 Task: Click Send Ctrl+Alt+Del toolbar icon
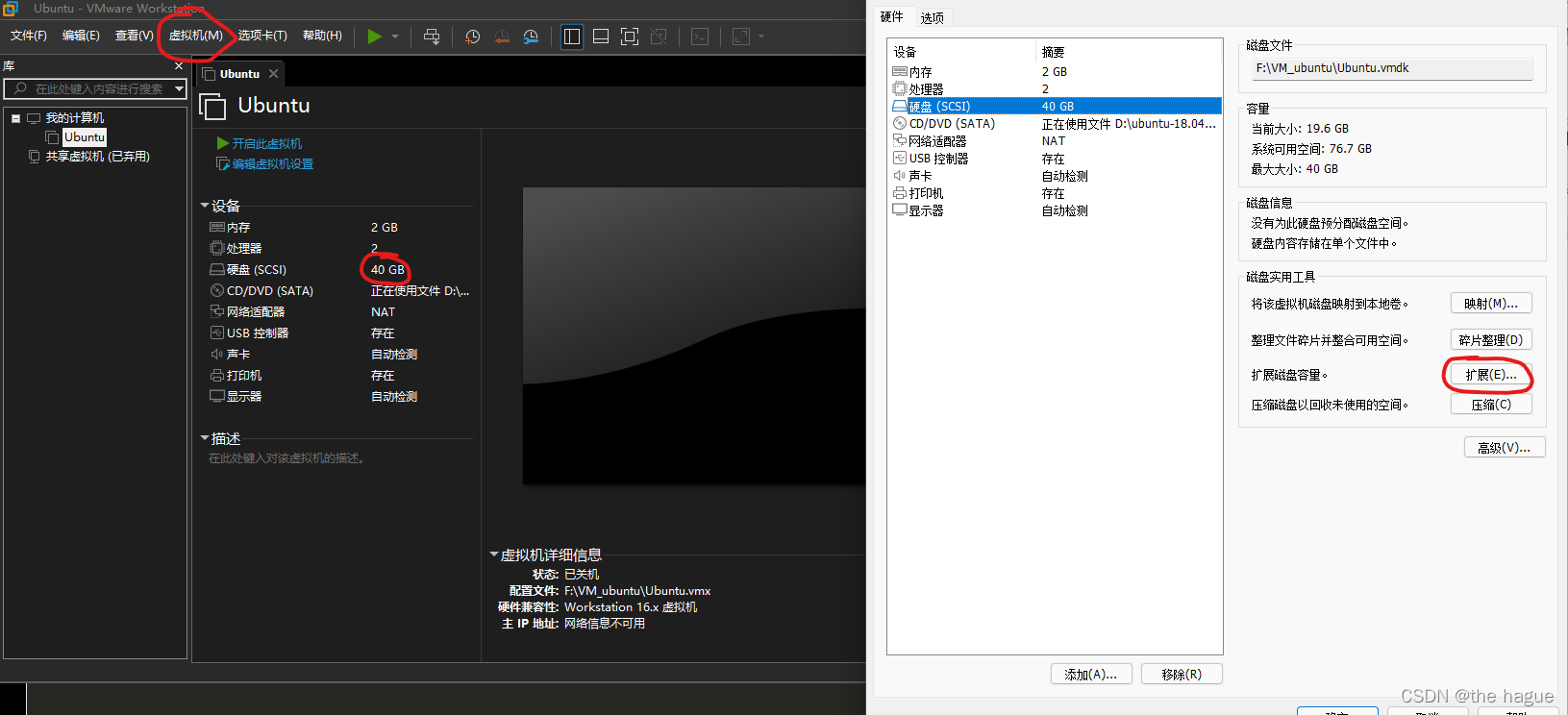432,37
